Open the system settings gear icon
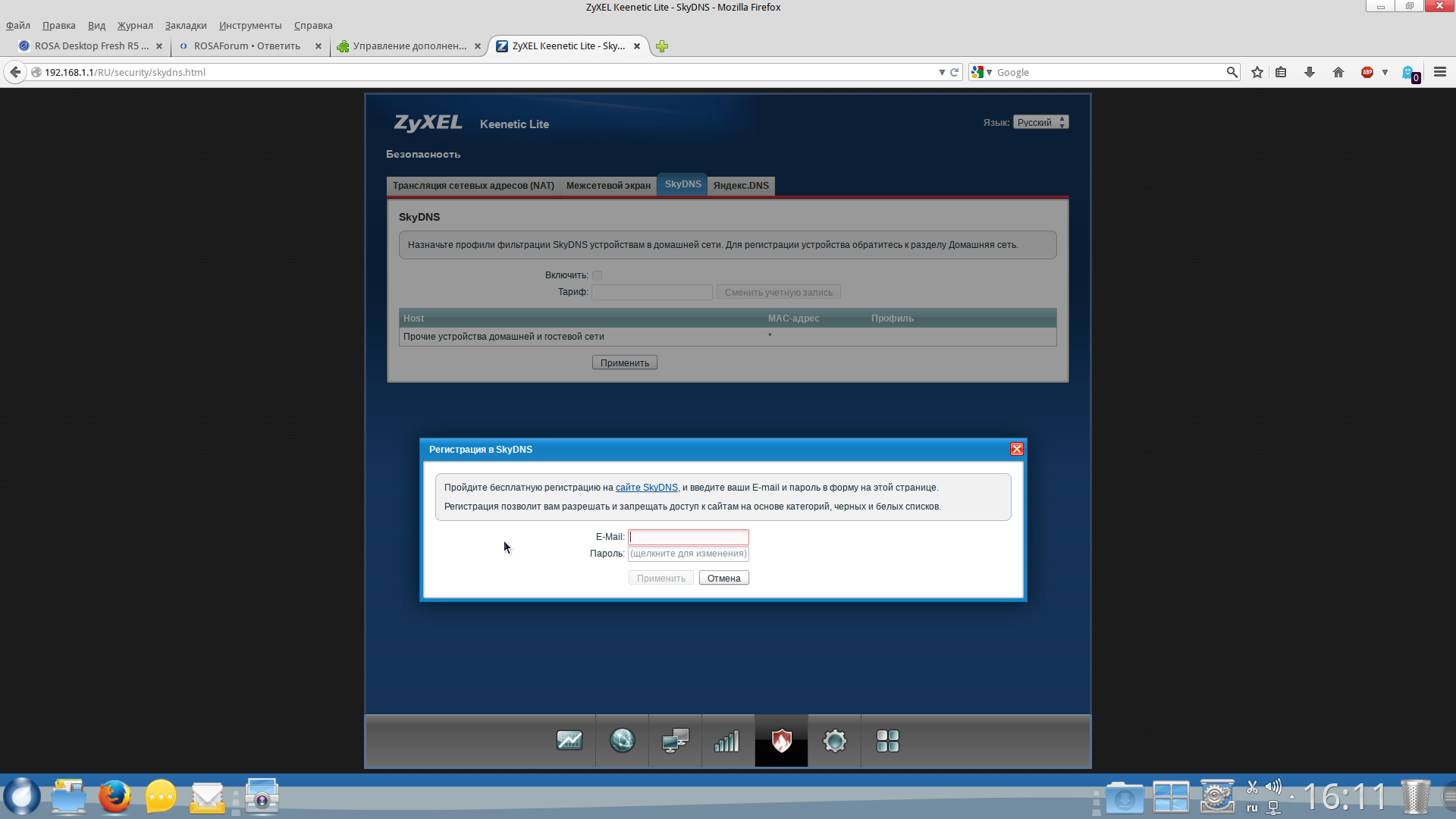The width and height of the screenshot is (1456, 819). click(834, 741)
